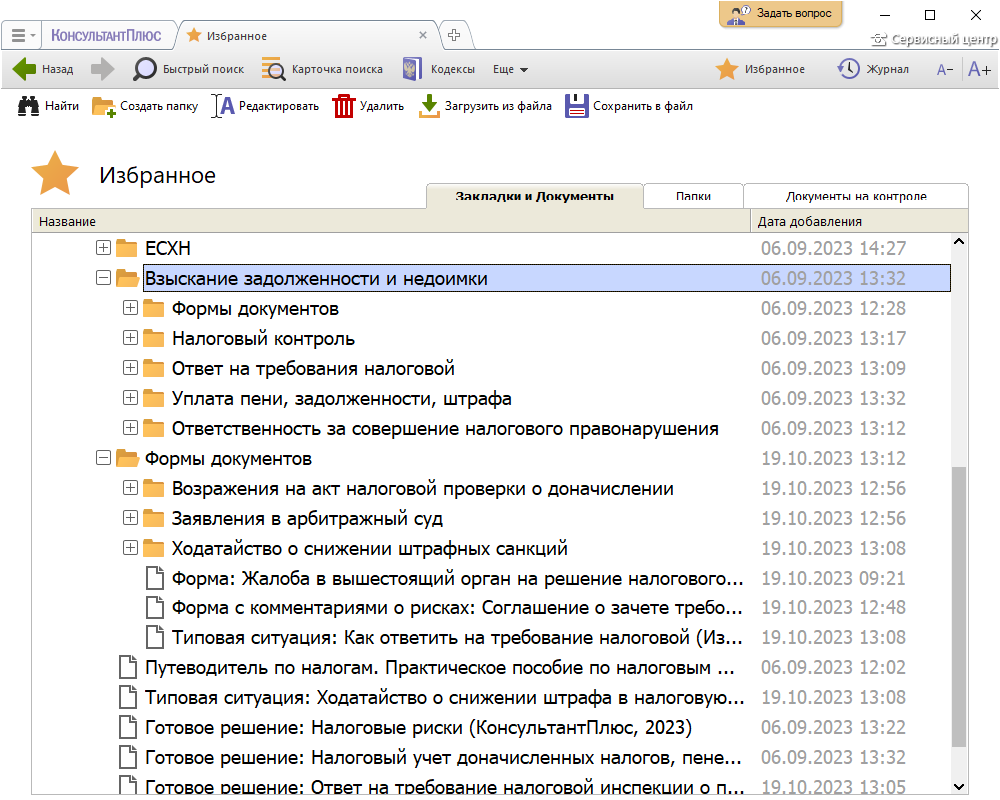1000x800 pixels.
Task: Collapse Взыскание задолженности и недоимки folder
Action: point(103,278)
